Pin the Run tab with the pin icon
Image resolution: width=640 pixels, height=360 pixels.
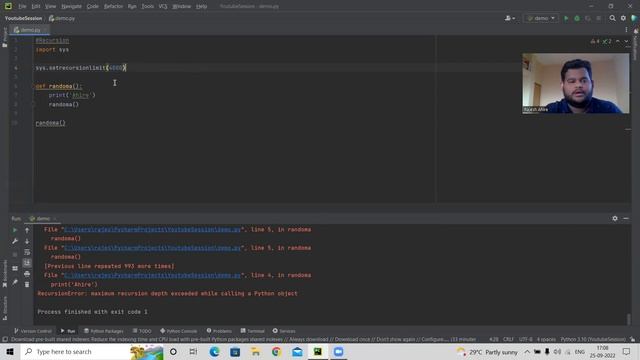tap(15, 282)
